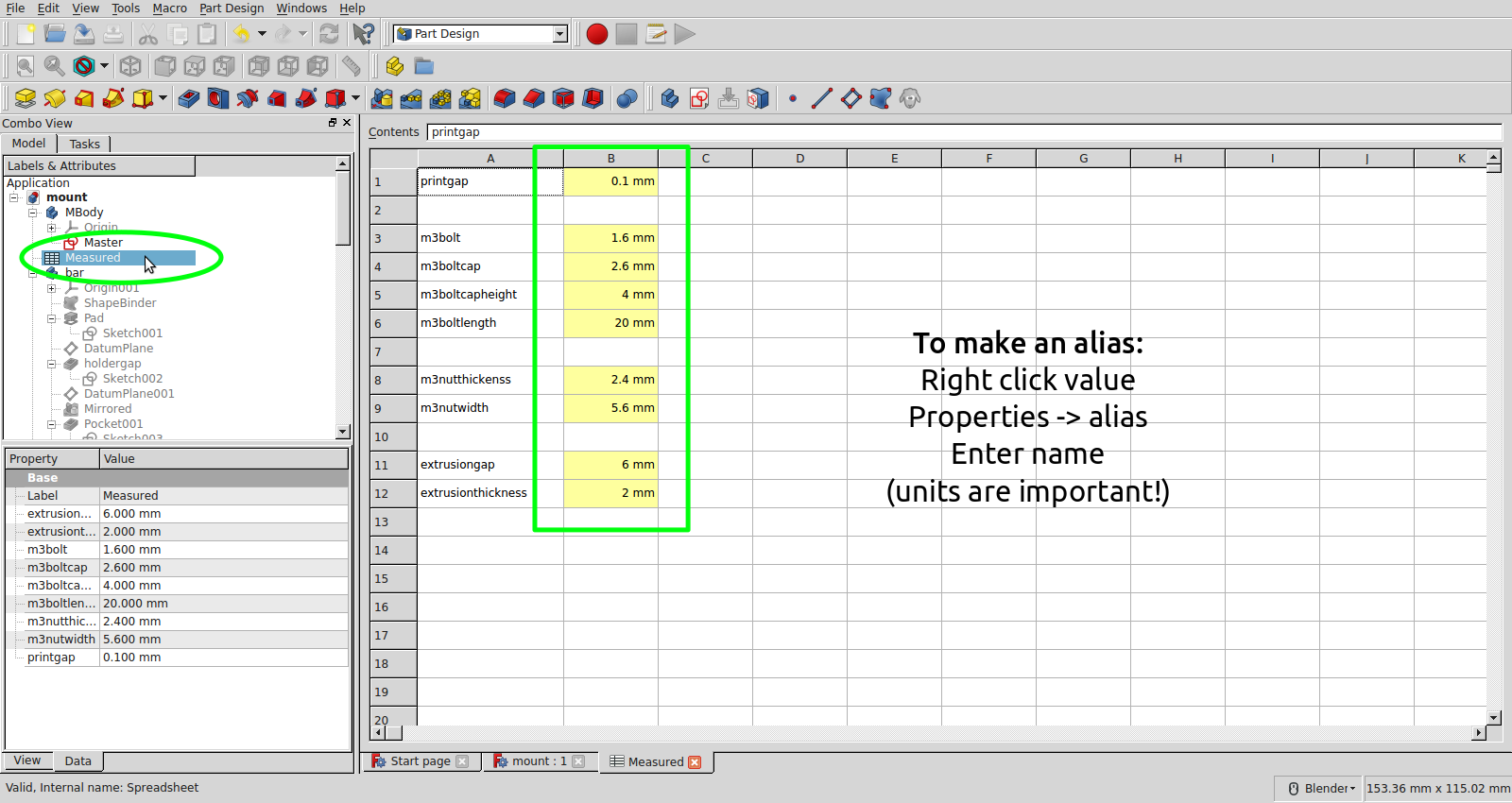
Task: Click the Mirrored feature icon
Action: pyautogui.click(x=382, y=98)
